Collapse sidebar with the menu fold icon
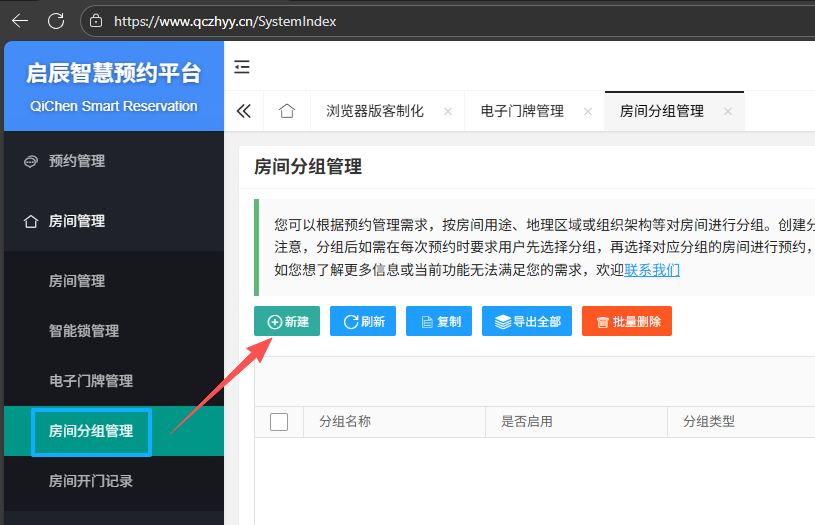 point(242,67)
